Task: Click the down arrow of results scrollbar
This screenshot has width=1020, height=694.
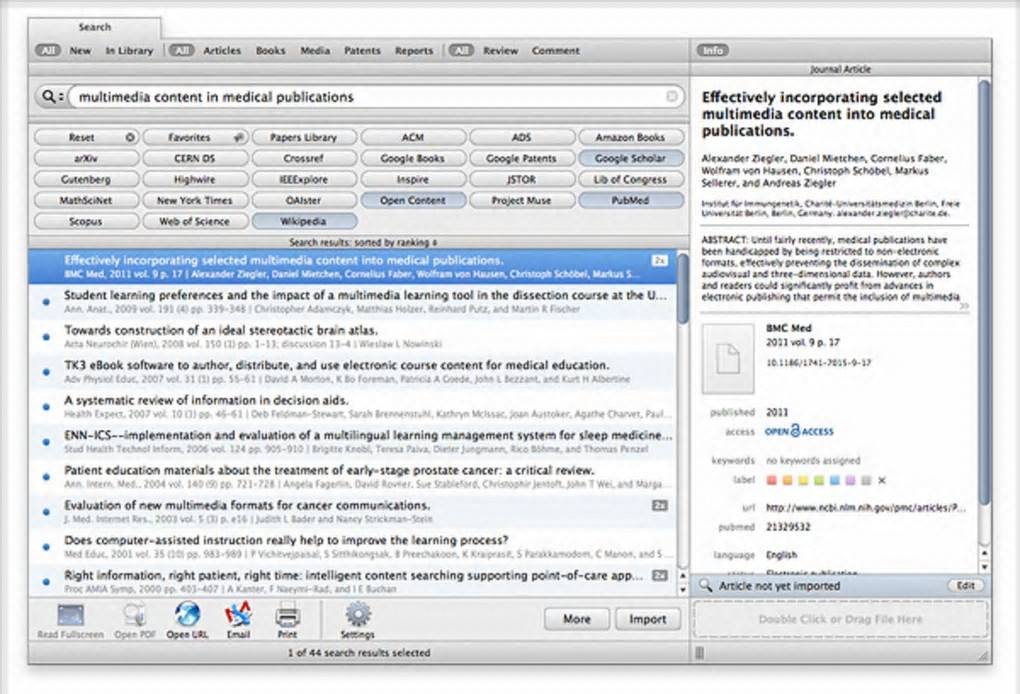Action: coord(682,589)
